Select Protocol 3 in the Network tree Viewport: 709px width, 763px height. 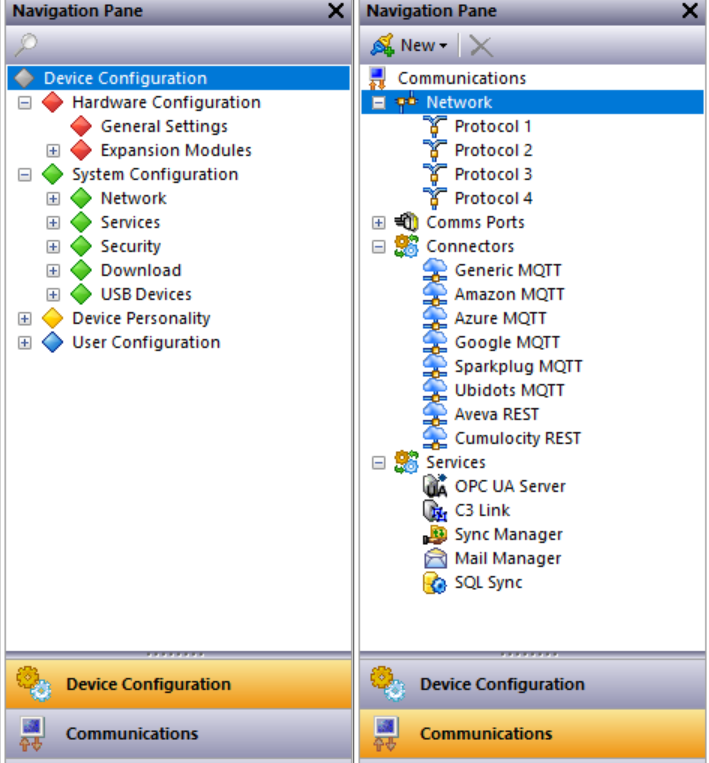[x=493, y=175]
